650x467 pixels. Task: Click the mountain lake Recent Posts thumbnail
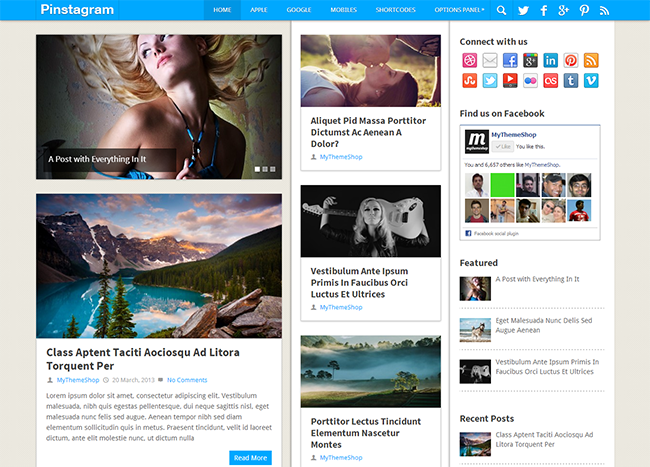[x=475, y=444]
